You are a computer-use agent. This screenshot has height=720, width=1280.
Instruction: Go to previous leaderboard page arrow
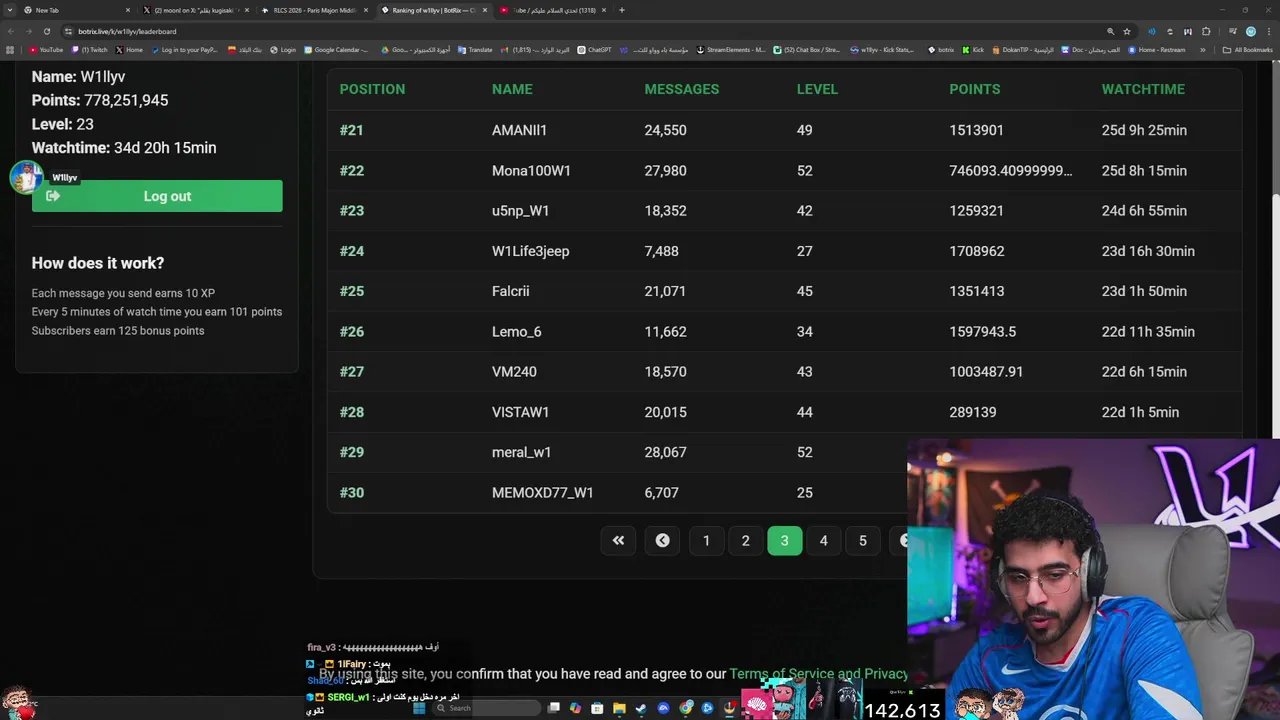(662, 540)
